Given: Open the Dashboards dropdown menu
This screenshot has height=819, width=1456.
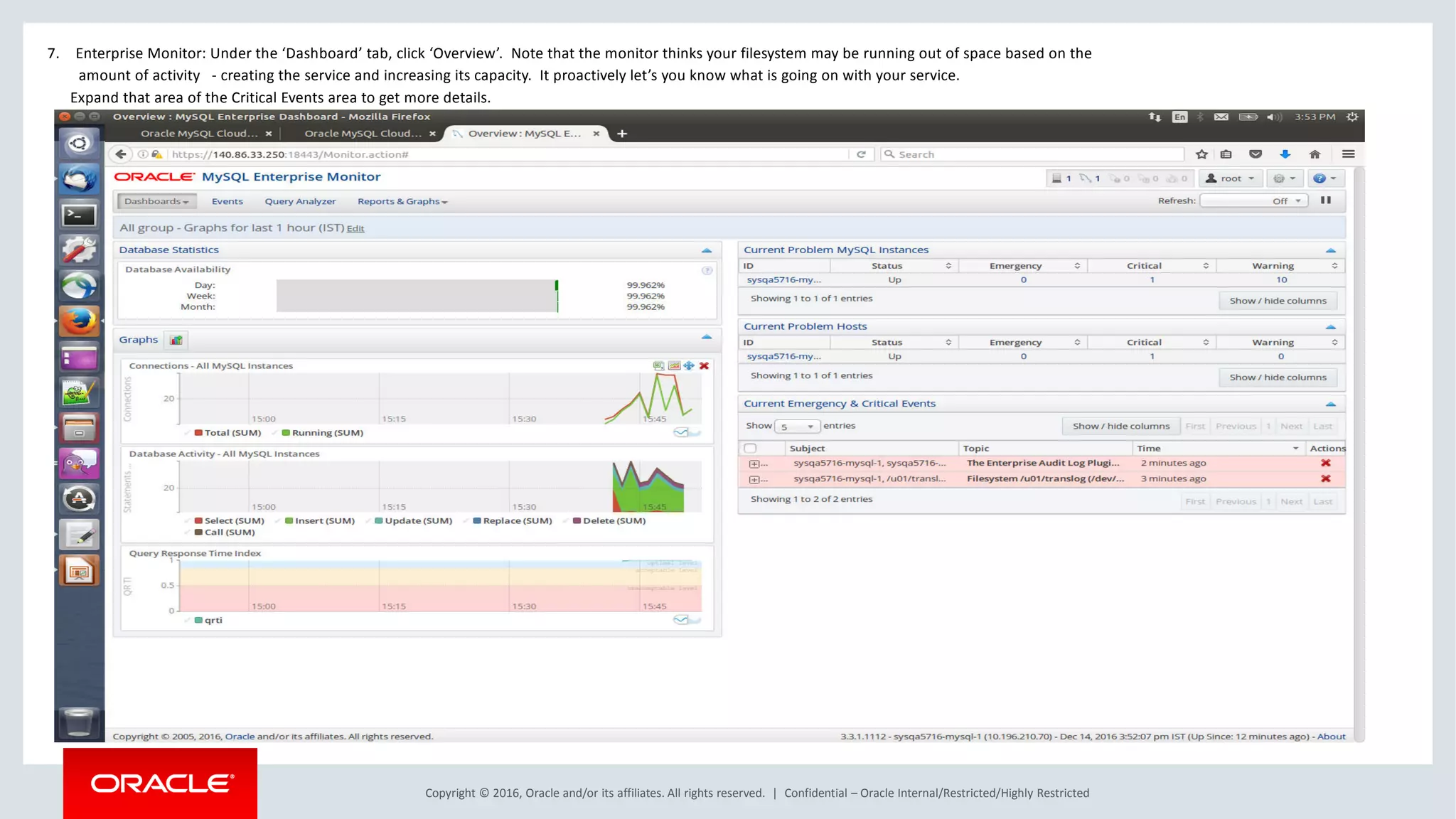Looking at the screenshot, I should [x=156, y=201].
